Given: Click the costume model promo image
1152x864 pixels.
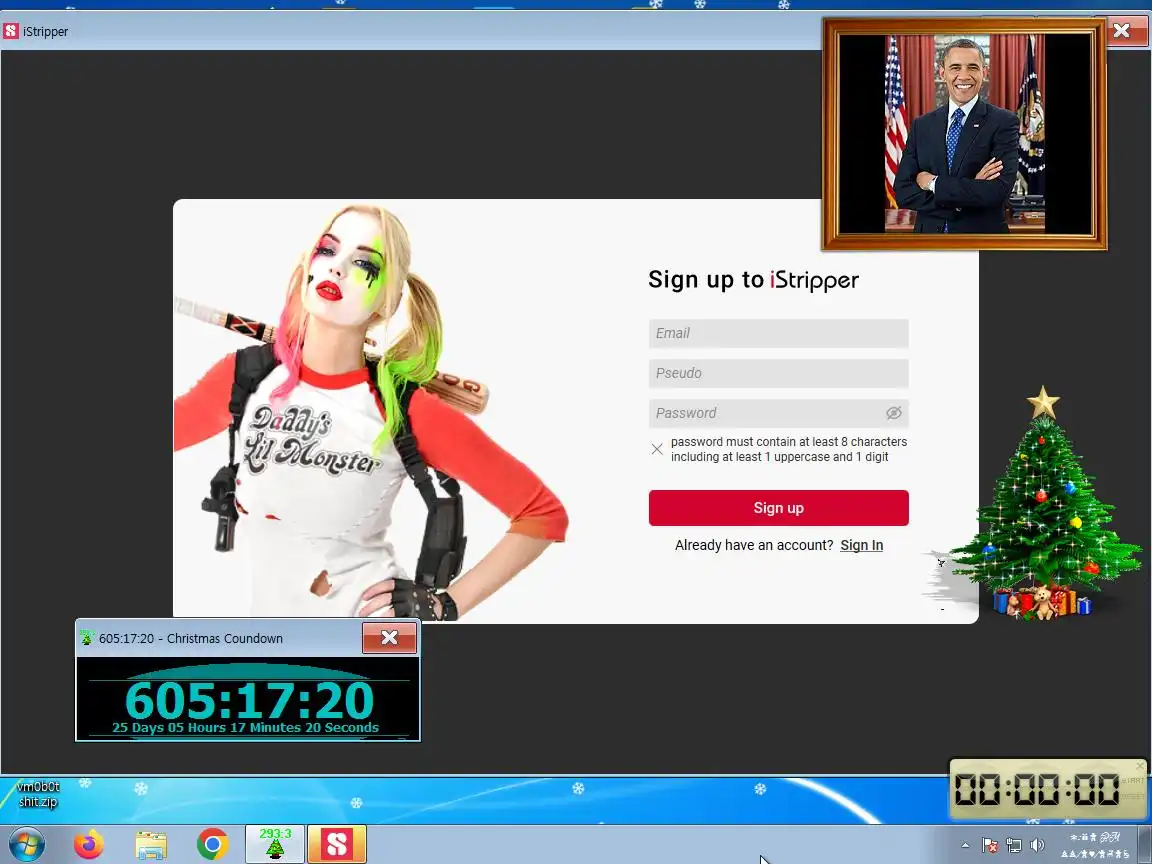Looking at the screenshot, I should (x=371, y=411).
